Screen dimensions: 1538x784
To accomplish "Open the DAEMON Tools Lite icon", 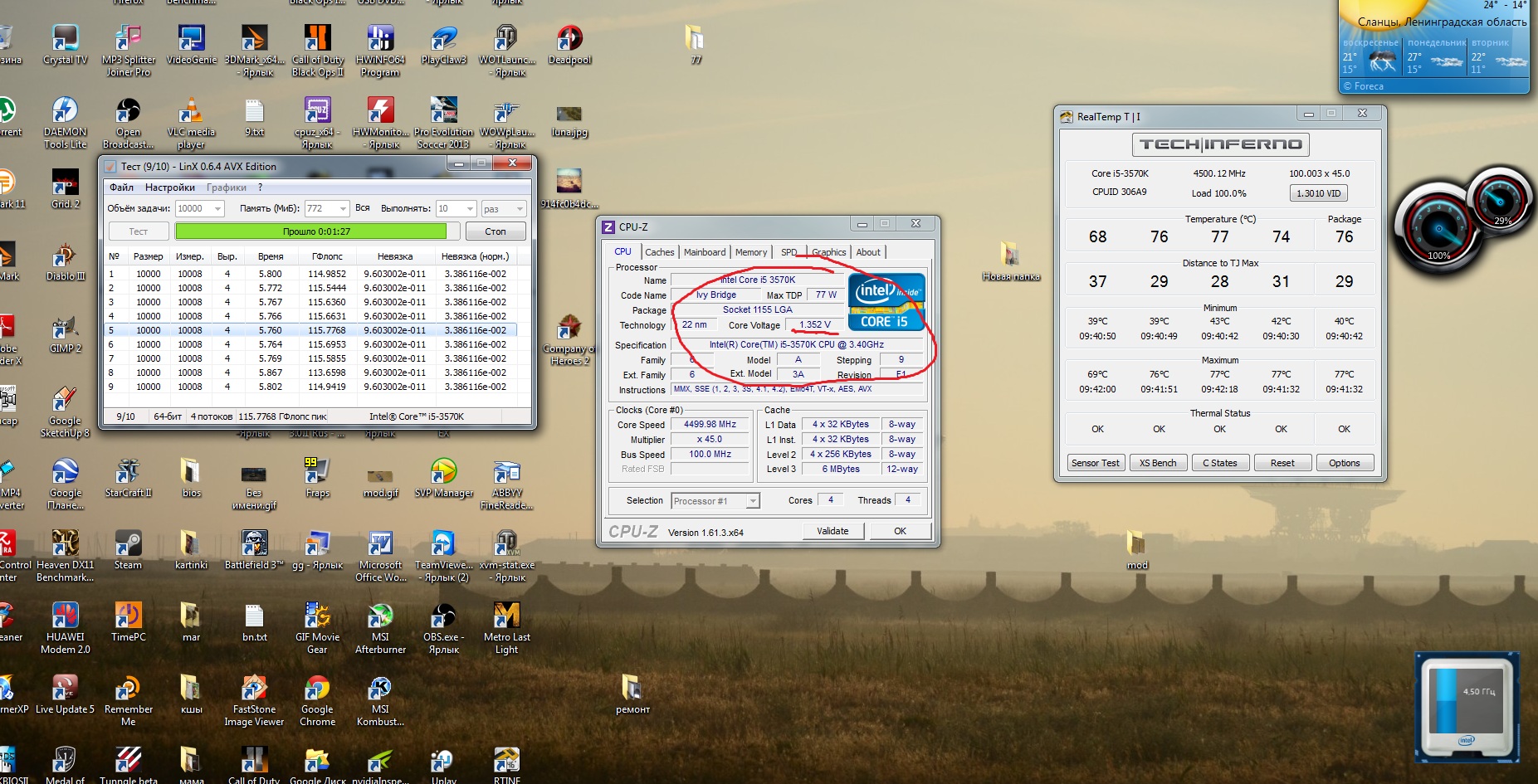I will pyautogui.click(x=65, y=112).
